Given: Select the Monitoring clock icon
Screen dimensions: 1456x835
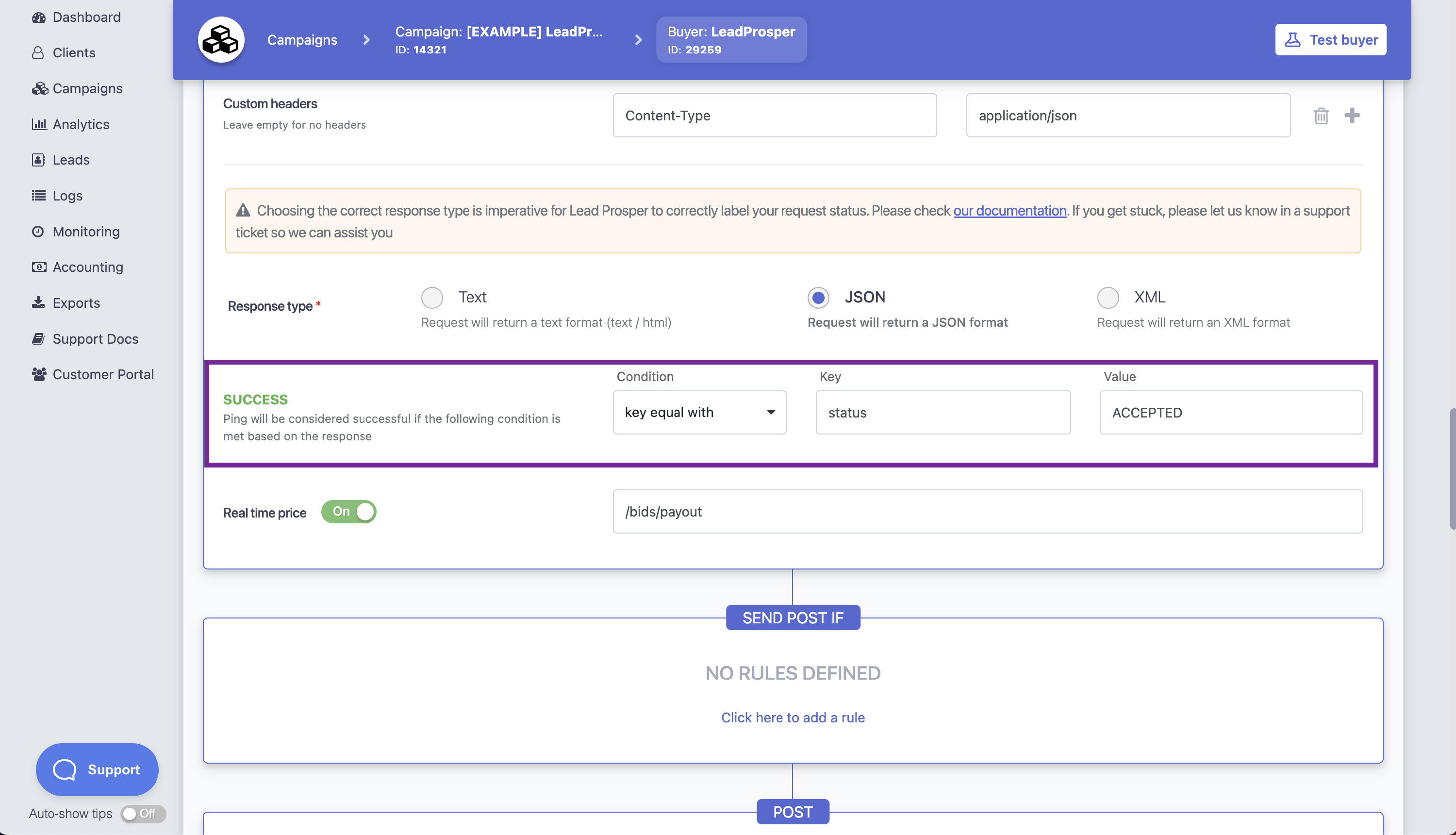Looking at the screenshot, I should point(38,231).
